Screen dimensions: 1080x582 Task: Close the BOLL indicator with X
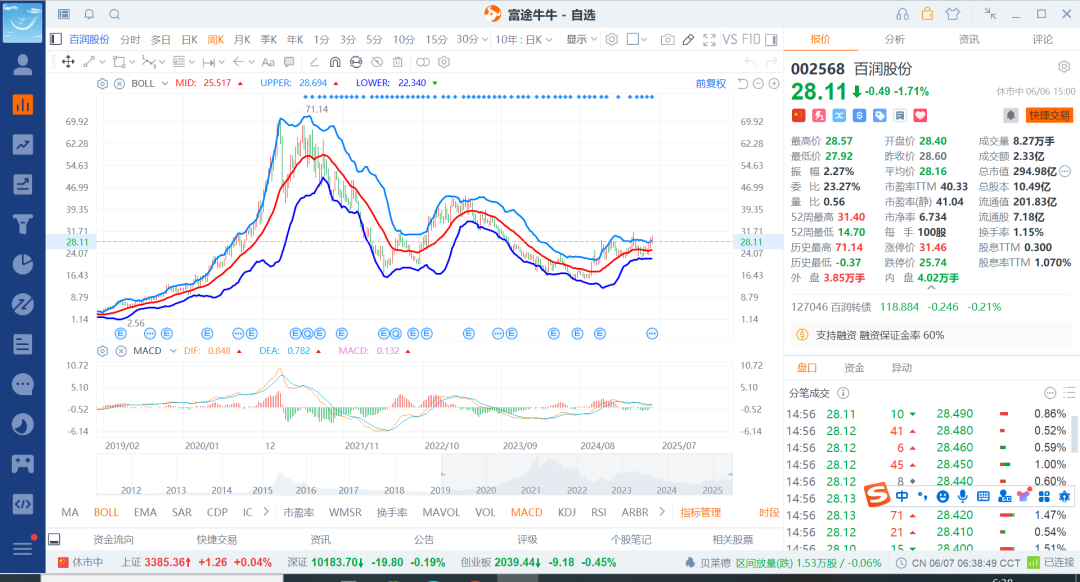(x=119, y=83)
